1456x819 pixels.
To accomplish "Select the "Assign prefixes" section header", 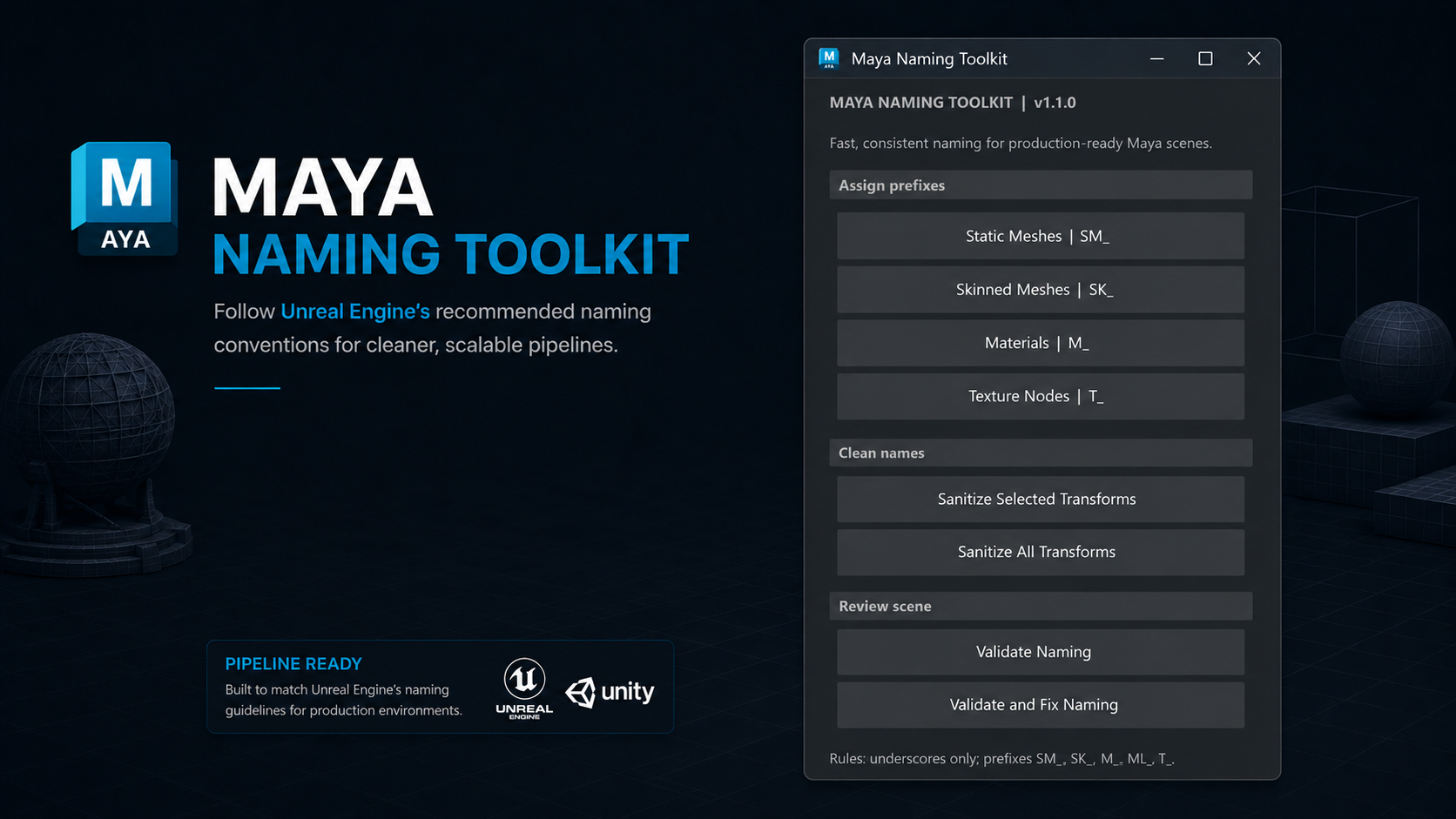I will (1041, 185).
